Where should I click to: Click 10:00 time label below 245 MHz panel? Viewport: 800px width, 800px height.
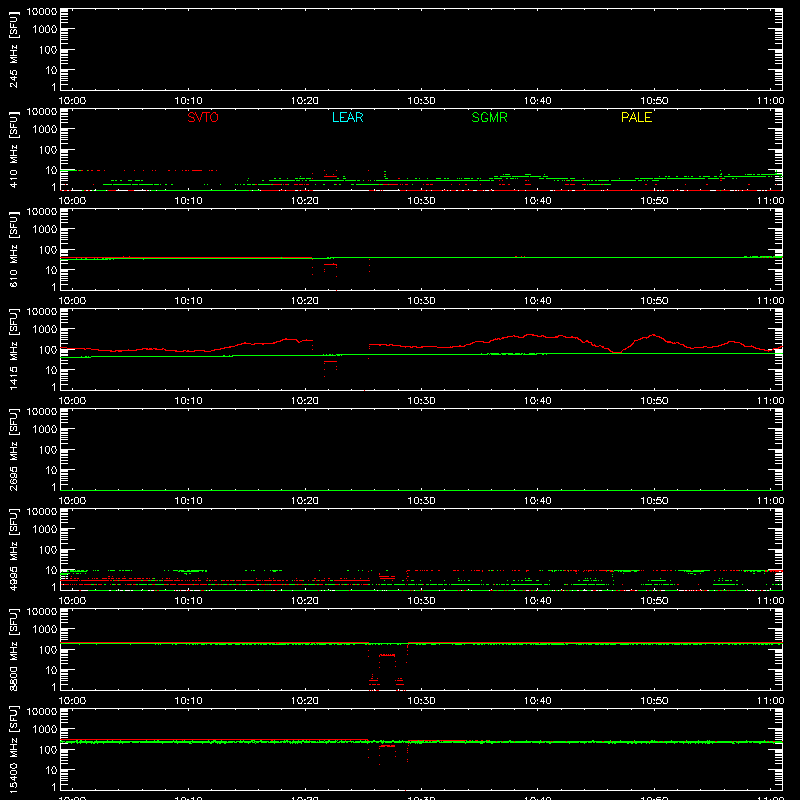tap(72, 101)
